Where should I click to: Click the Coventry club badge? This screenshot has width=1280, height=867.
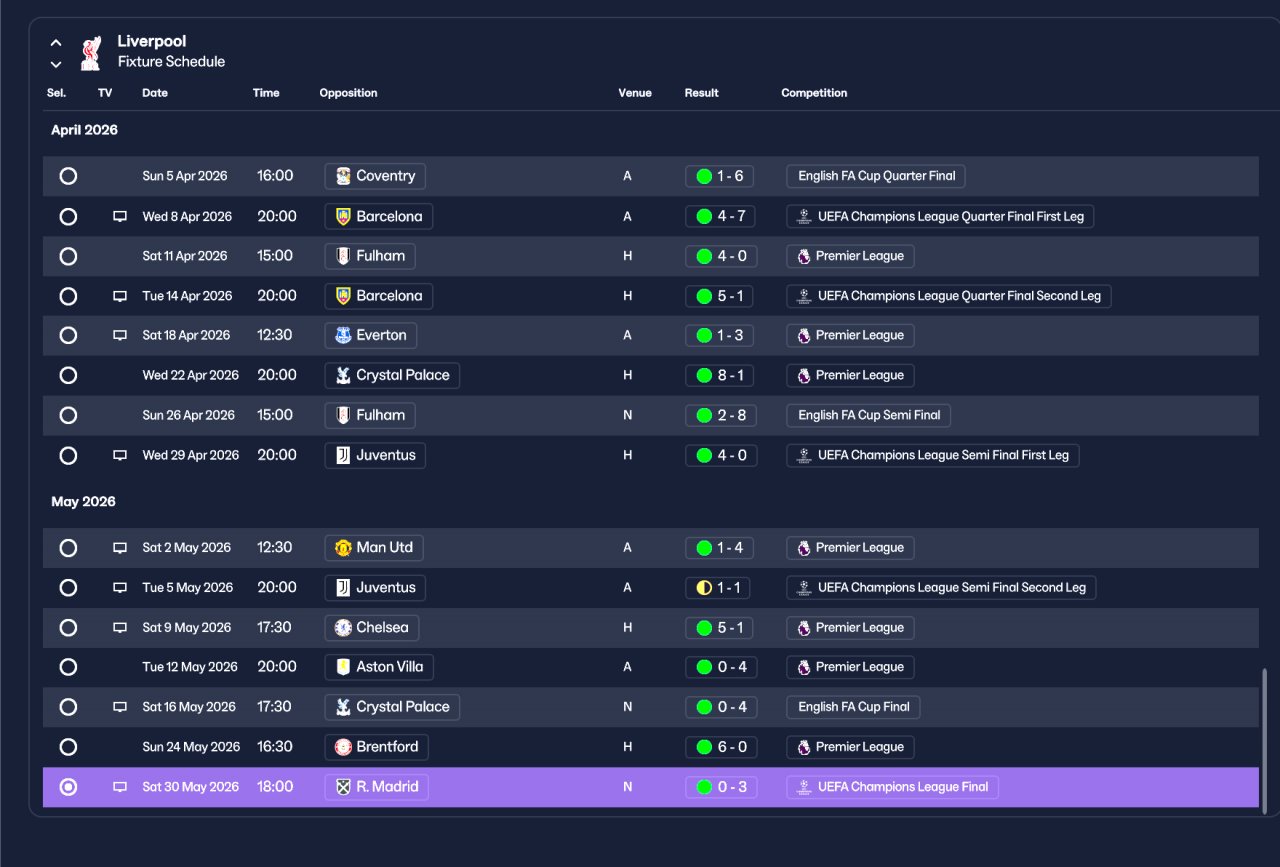point(343,176)
